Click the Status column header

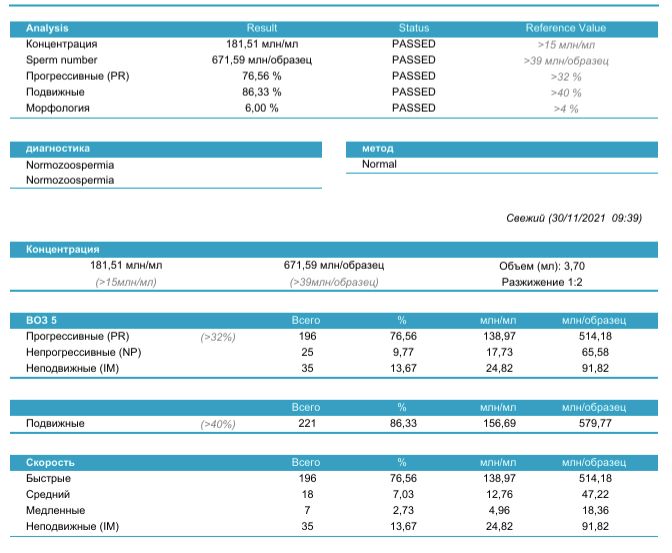[x=413, y=28]
